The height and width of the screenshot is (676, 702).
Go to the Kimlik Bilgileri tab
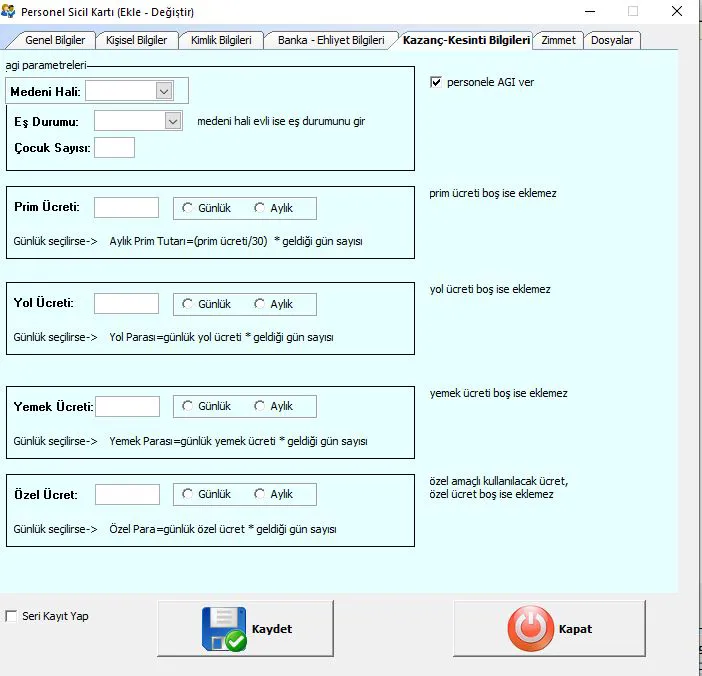pyautogui.click(x=221, y=40)
